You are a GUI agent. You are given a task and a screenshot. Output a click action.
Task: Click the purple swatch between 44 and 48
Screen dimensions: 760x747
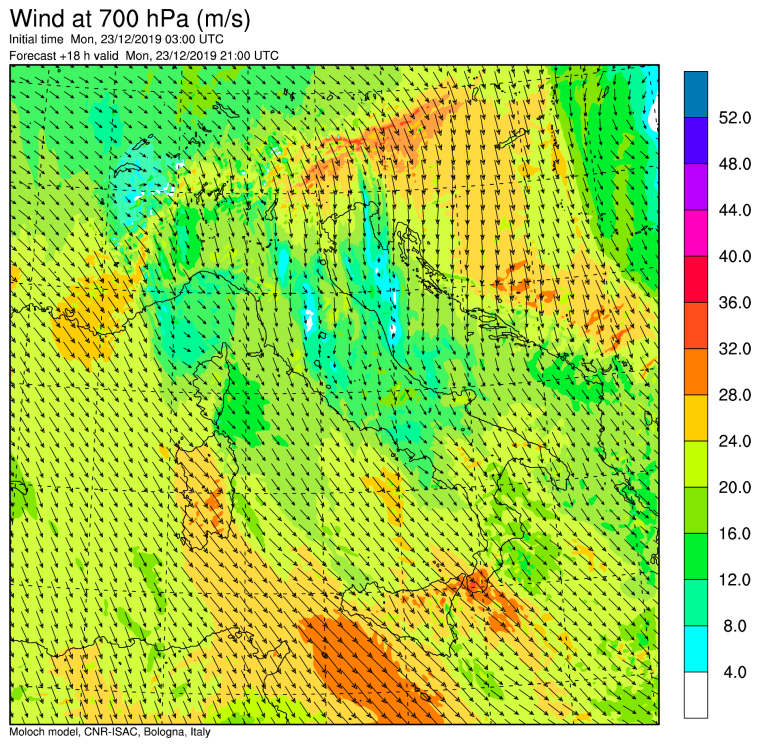coord(696,187)
